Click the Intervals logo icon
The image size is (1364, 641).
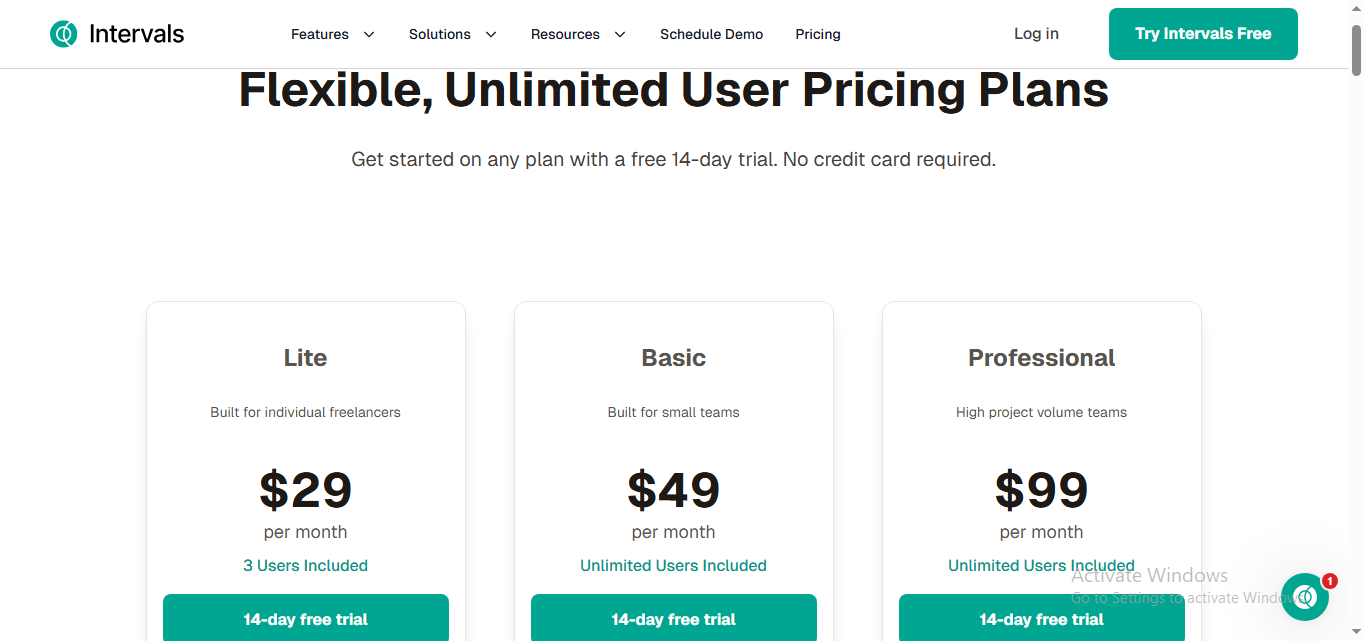point(63,34)
